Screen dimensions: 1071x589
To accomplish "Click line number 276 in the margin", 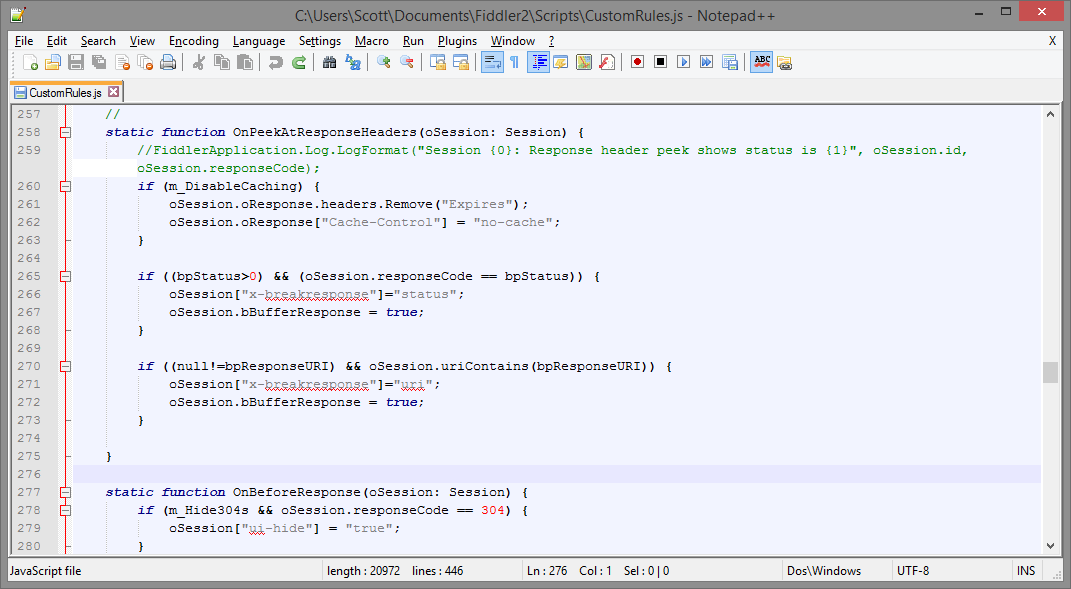I will tap(29, 474).
